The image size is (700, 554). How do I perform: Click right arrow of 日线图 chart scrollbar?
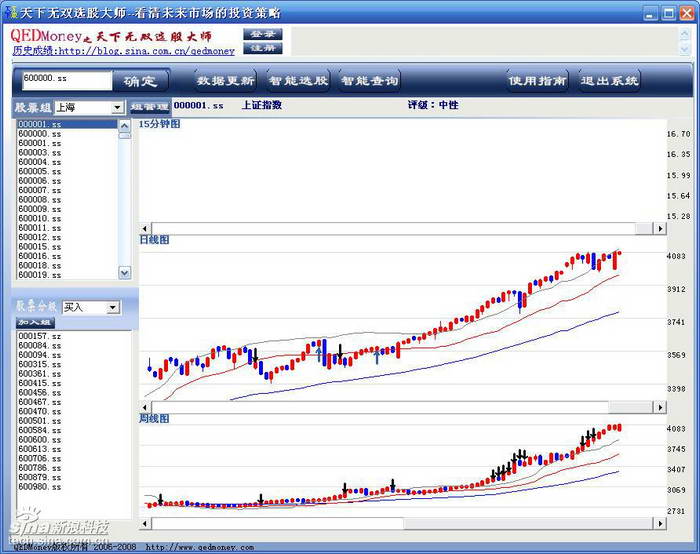pos(660,407)
